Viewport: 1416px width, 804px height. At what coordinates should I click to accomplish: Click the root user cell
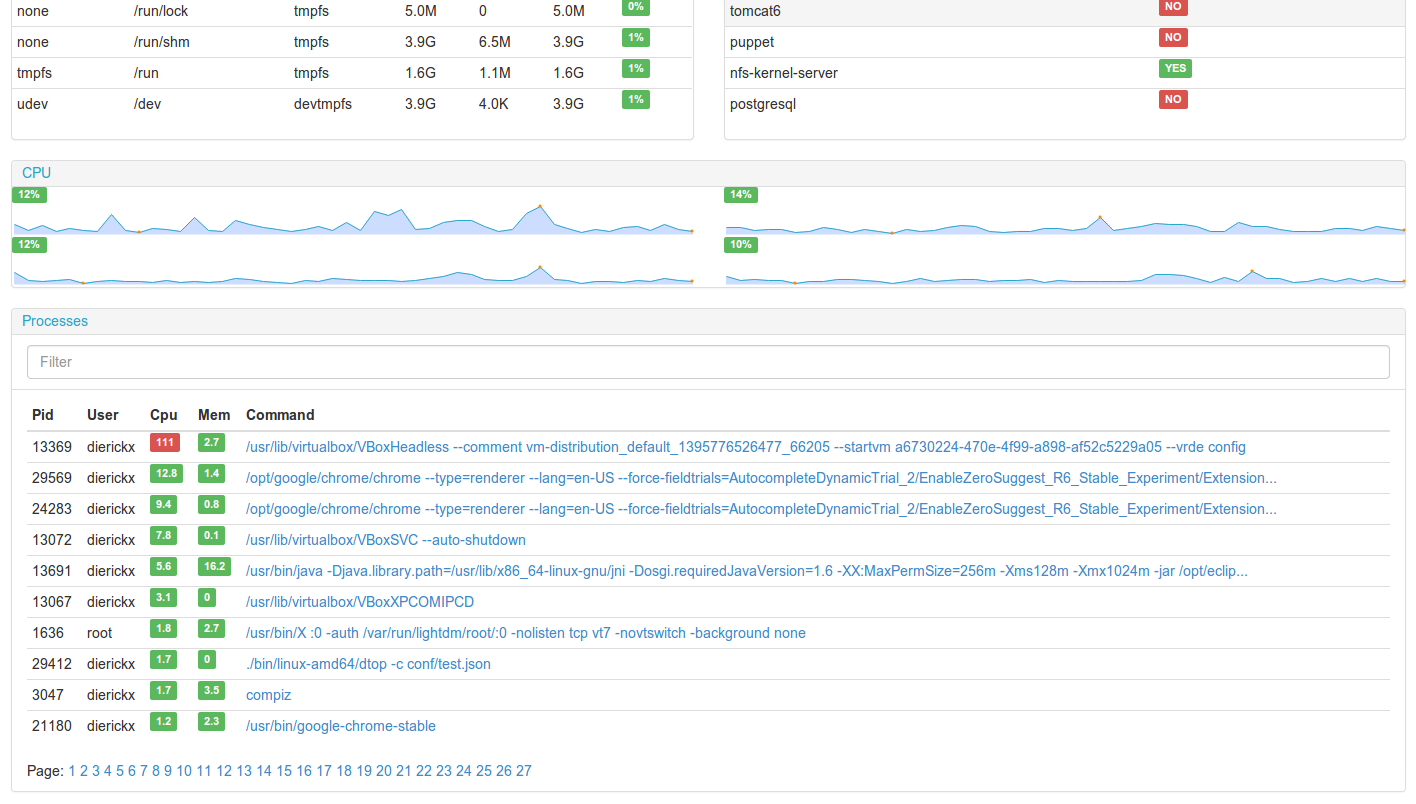tap(100, 633)
